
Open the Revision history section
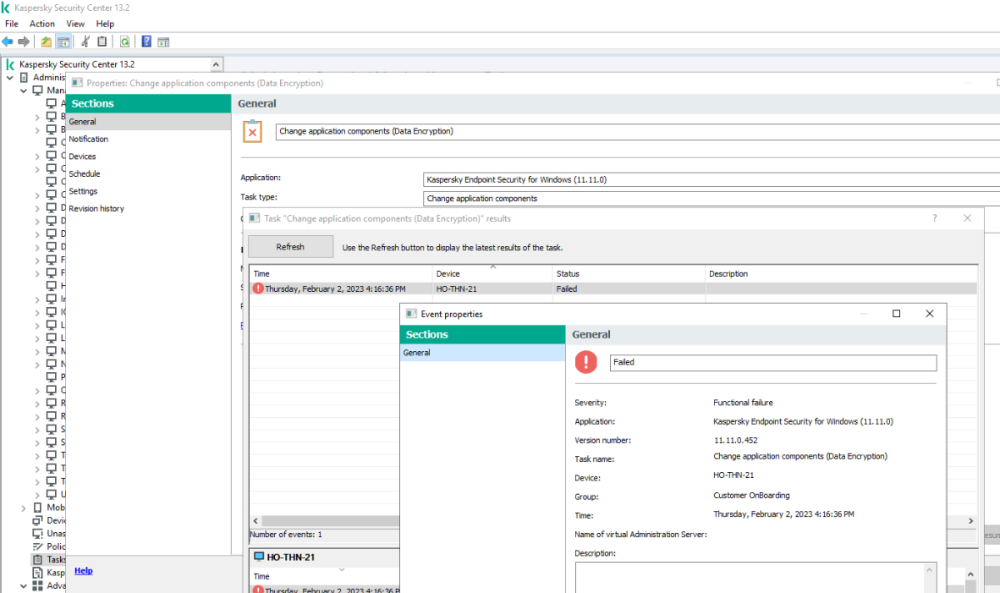tap(96, 209)
